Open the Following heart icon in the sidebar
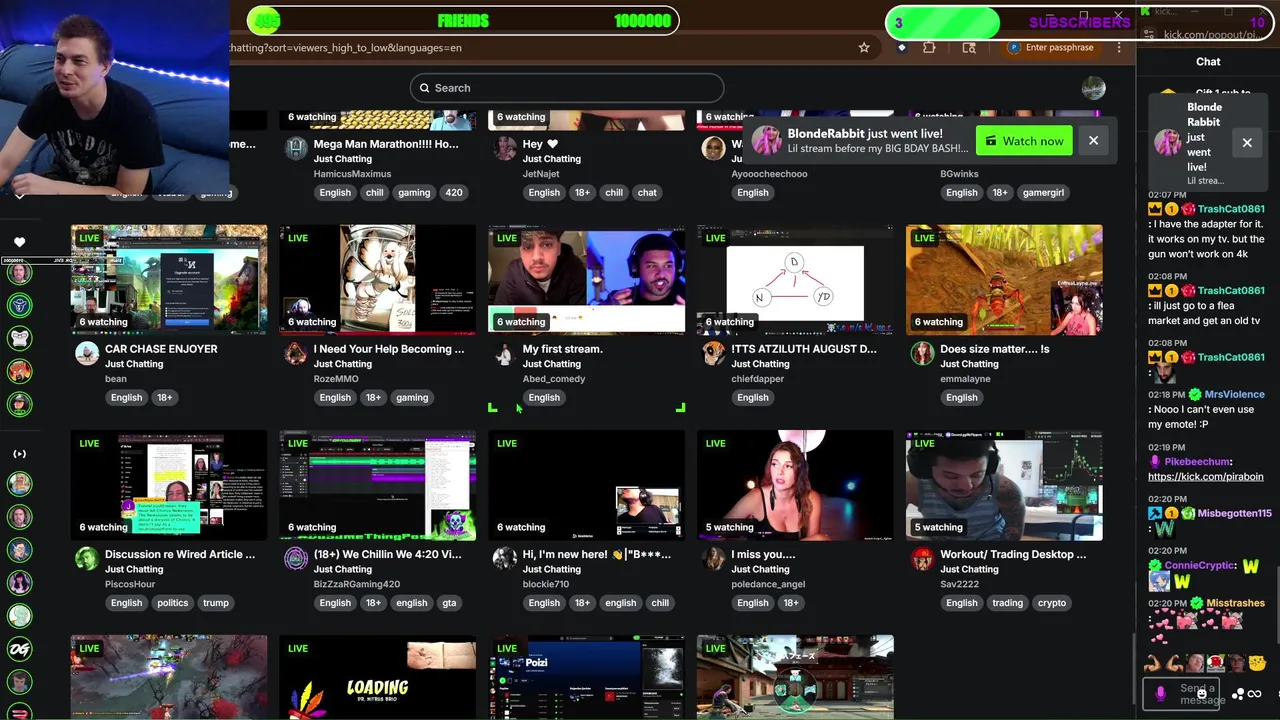Viewport: 1280px width, 720px height. pyautogui.click(x=19, y=242)
